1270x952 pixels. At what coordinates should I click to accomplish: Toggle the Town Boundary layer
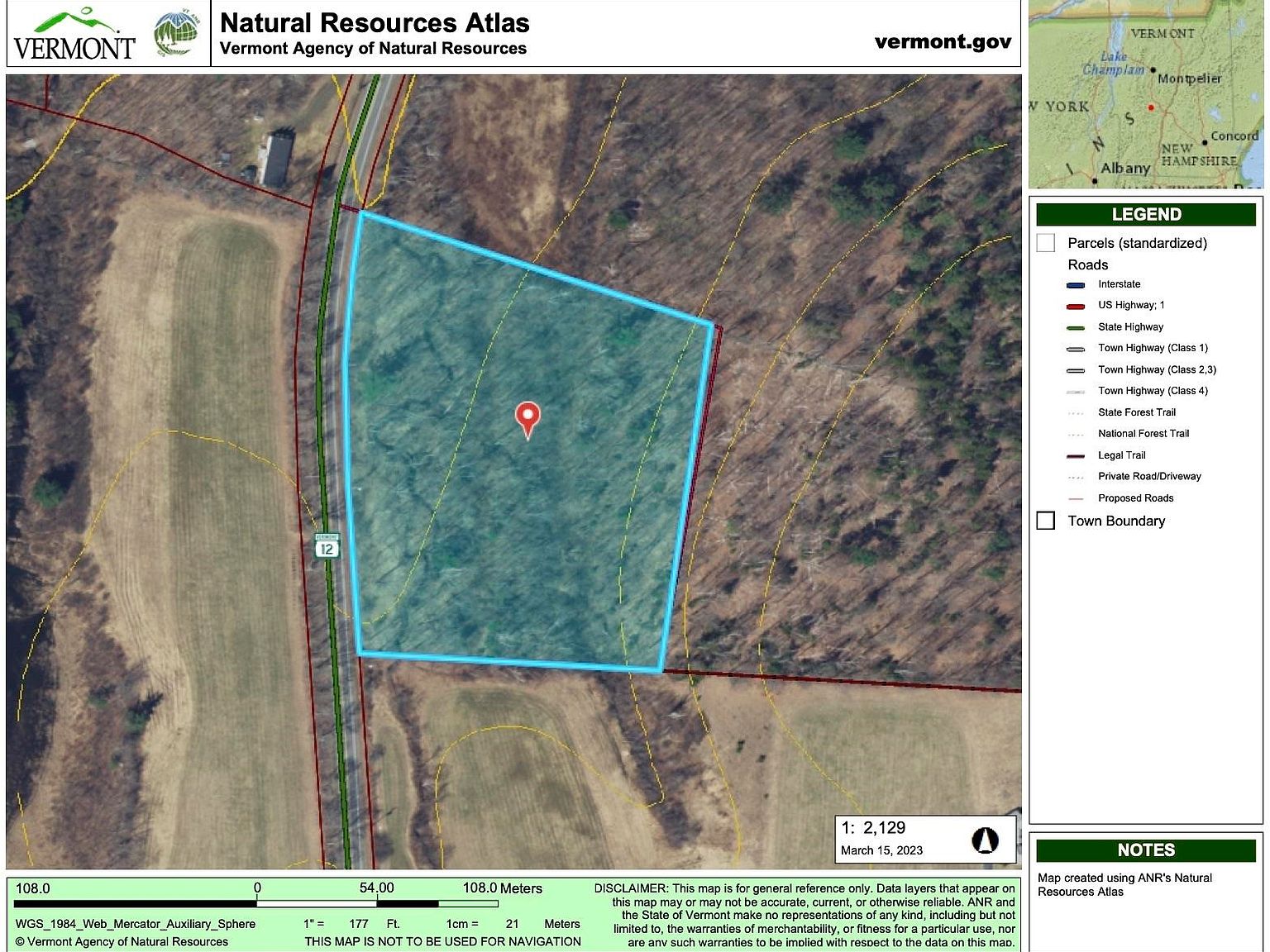(x=1046, y=521)
